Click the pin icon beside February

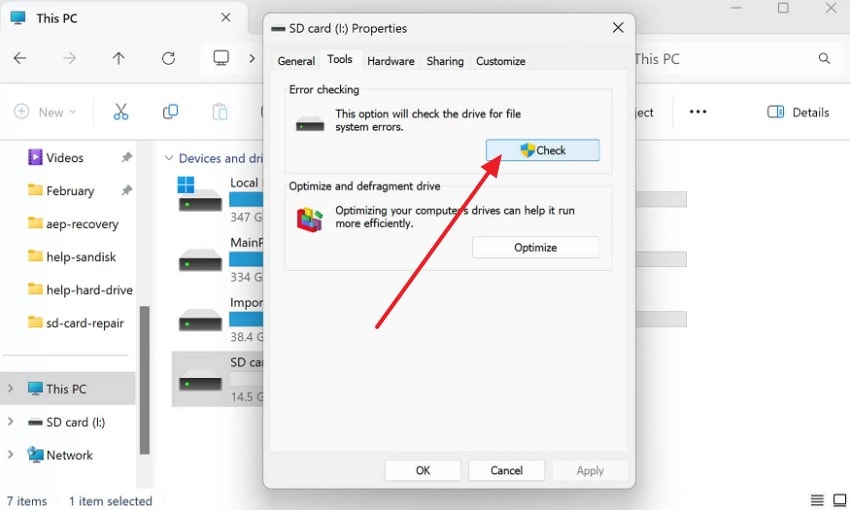point(126,190)
